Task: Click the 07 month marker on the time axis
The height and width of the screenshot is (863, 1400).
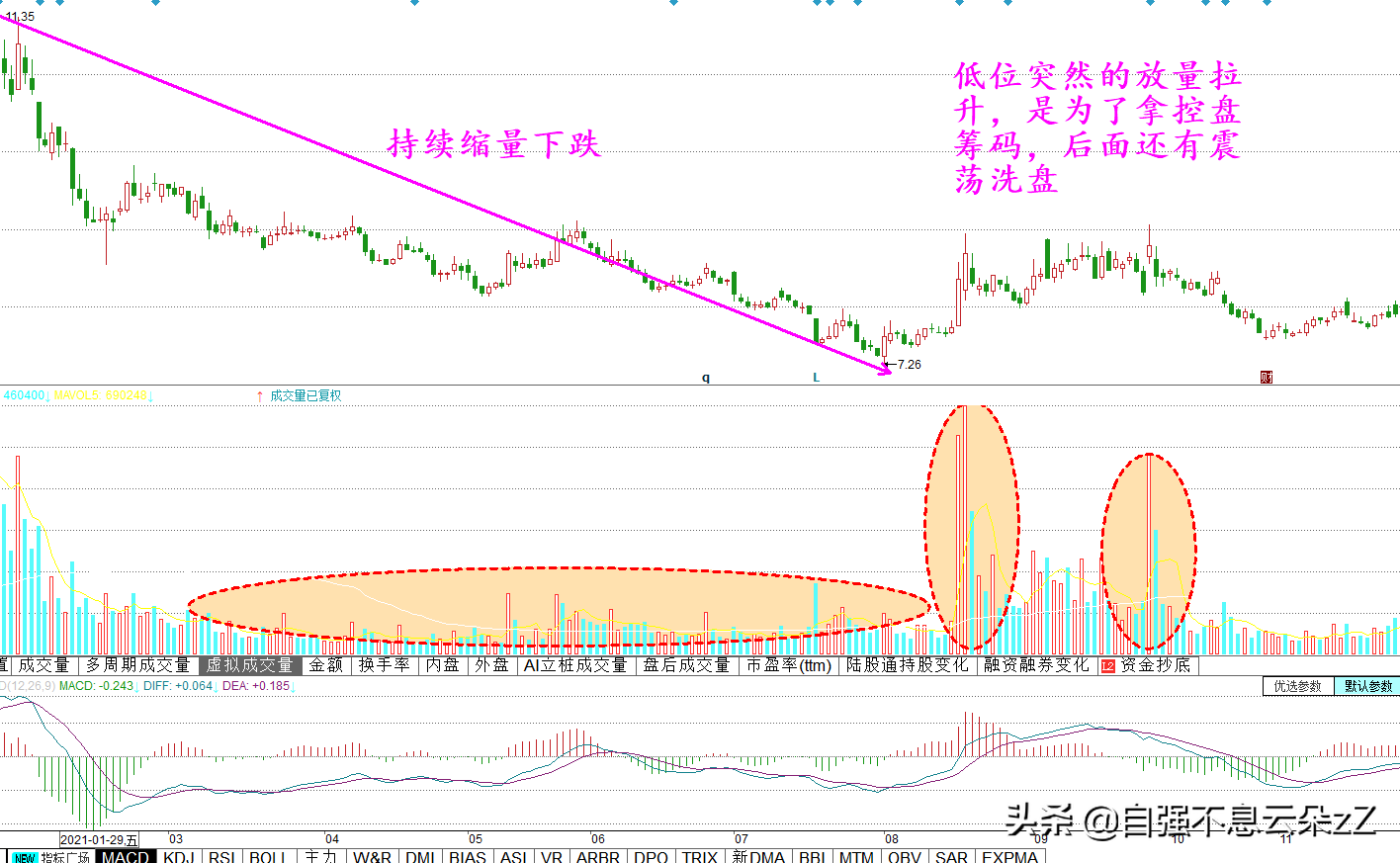Action: [742, 839]
